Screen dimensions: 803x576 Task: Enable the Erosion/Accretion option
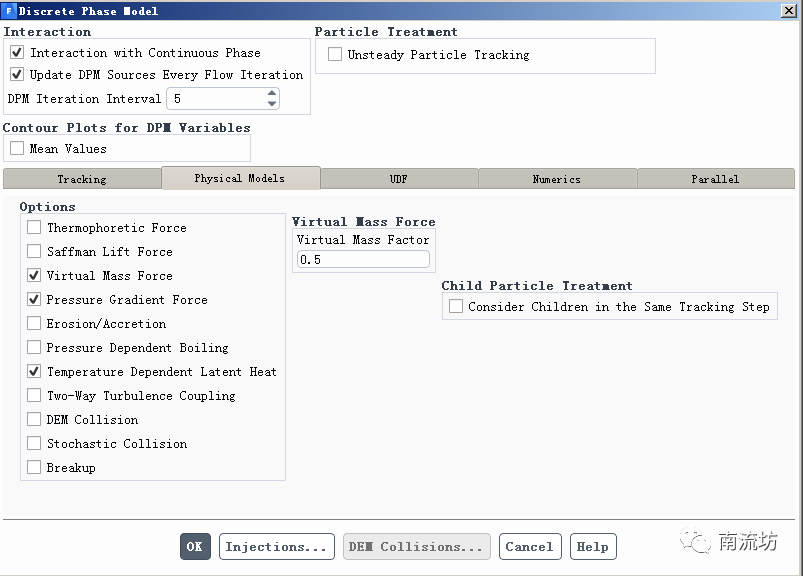pyautogui.click(x=34, y=324)
